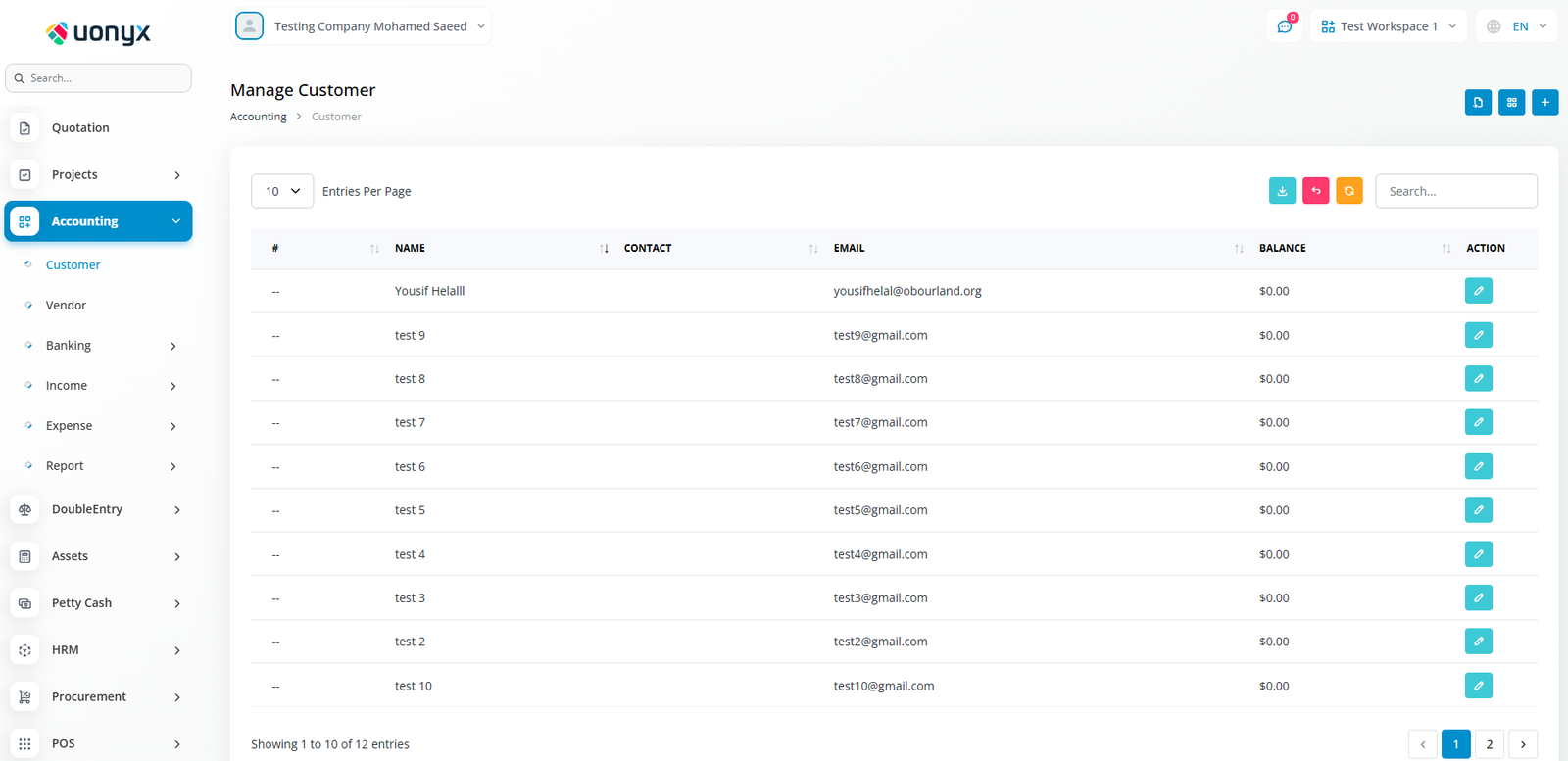Sort the table by Email column
The height and width of the screenshot is (761, 1568).
1239,249
